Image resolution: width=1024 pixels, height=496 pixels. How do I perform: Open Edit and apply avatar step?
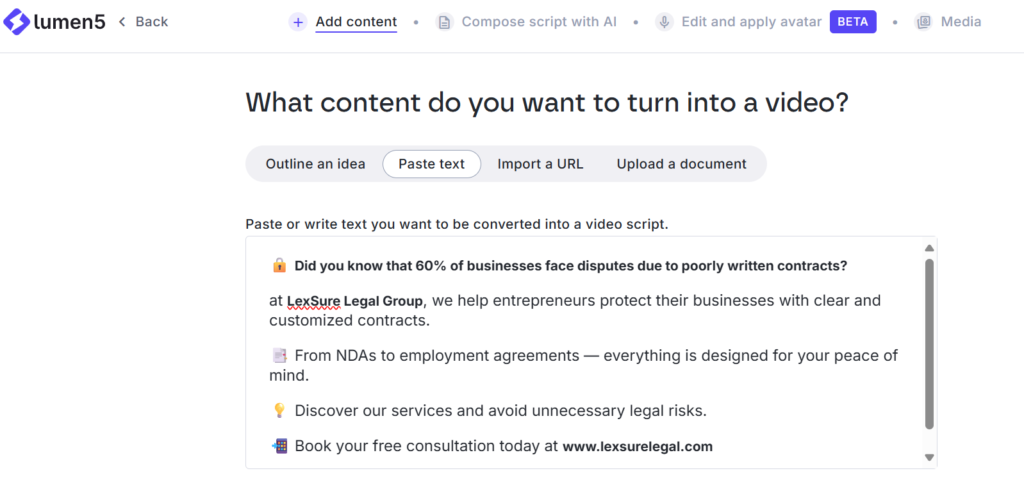point(751,22)
